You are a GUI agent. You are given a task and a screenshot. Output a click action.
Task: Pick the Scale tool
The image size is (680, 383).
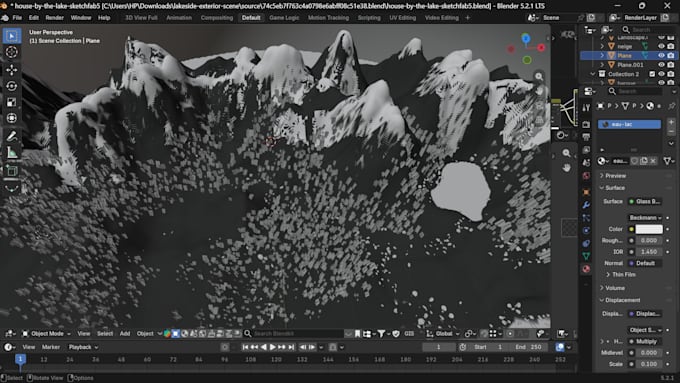click(12, 102)
